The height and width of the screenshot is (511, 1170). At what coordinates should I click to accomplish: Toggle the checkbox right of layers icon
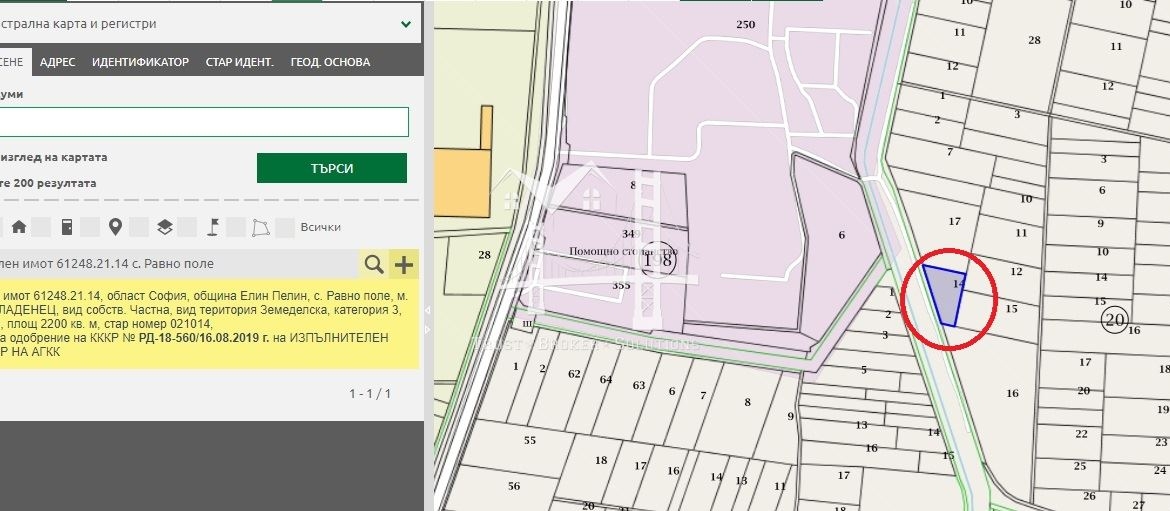tap(187, 227)
